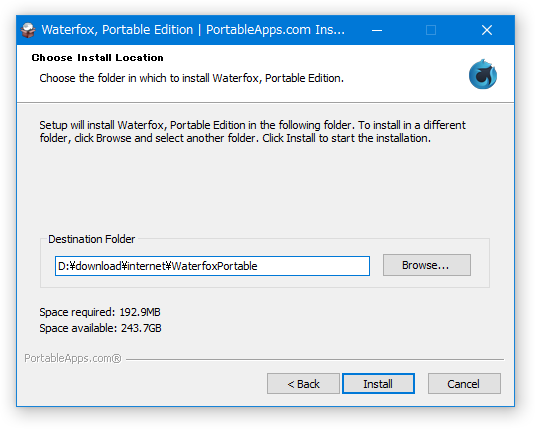535x429 pixels.
Task: Click the 'Destination Folder' group label
Action: pos(91,239)
